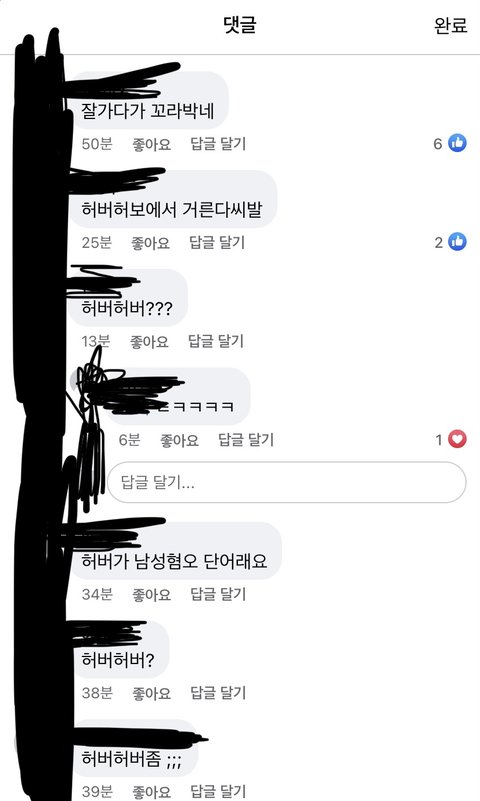Viewport: 480px width, 801px height.
Task: Like the 허버허버좀 ;;; comment
Action: (x=152, y=792)
